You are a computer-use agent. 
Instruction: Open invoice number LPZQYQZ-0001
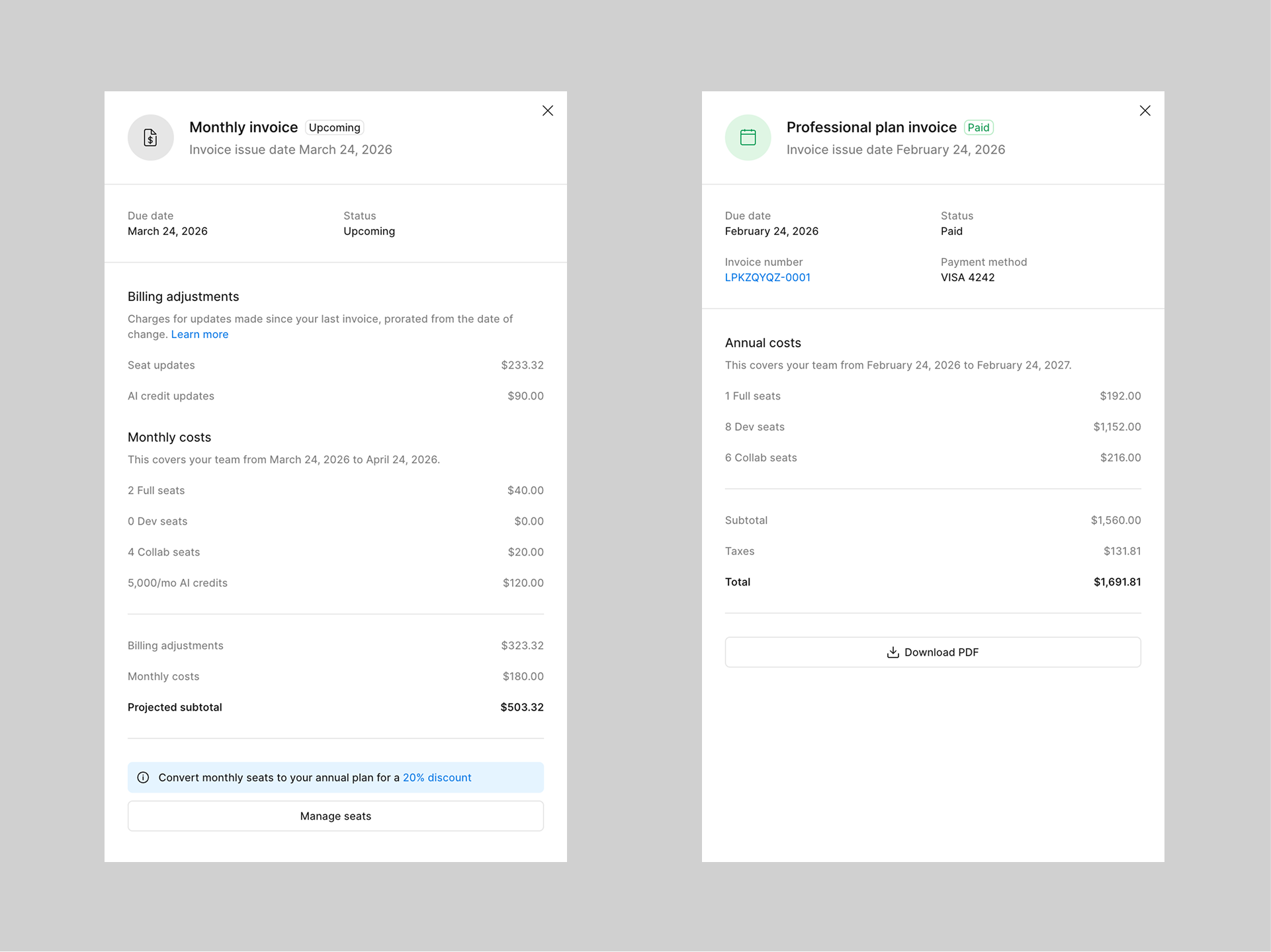click(767, 277)
